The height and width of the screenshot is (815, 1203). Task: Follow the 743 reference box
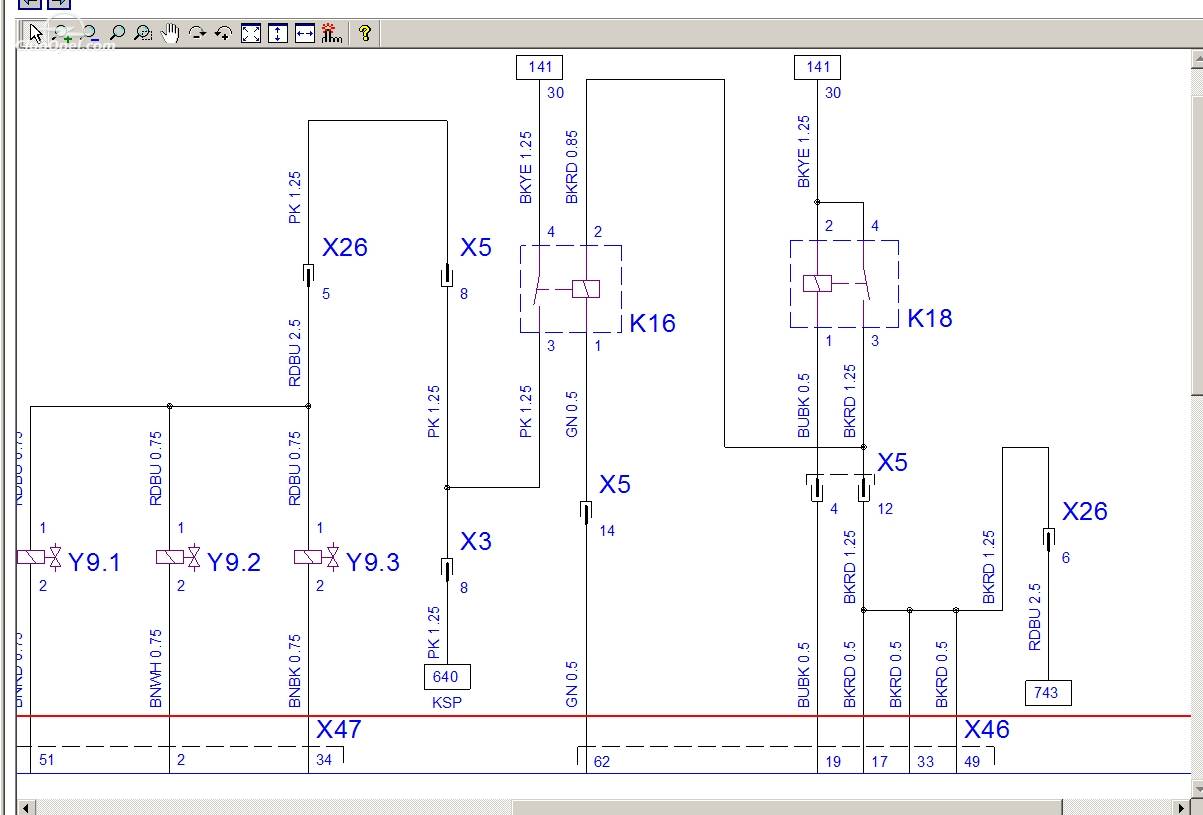pos(1048,692)
